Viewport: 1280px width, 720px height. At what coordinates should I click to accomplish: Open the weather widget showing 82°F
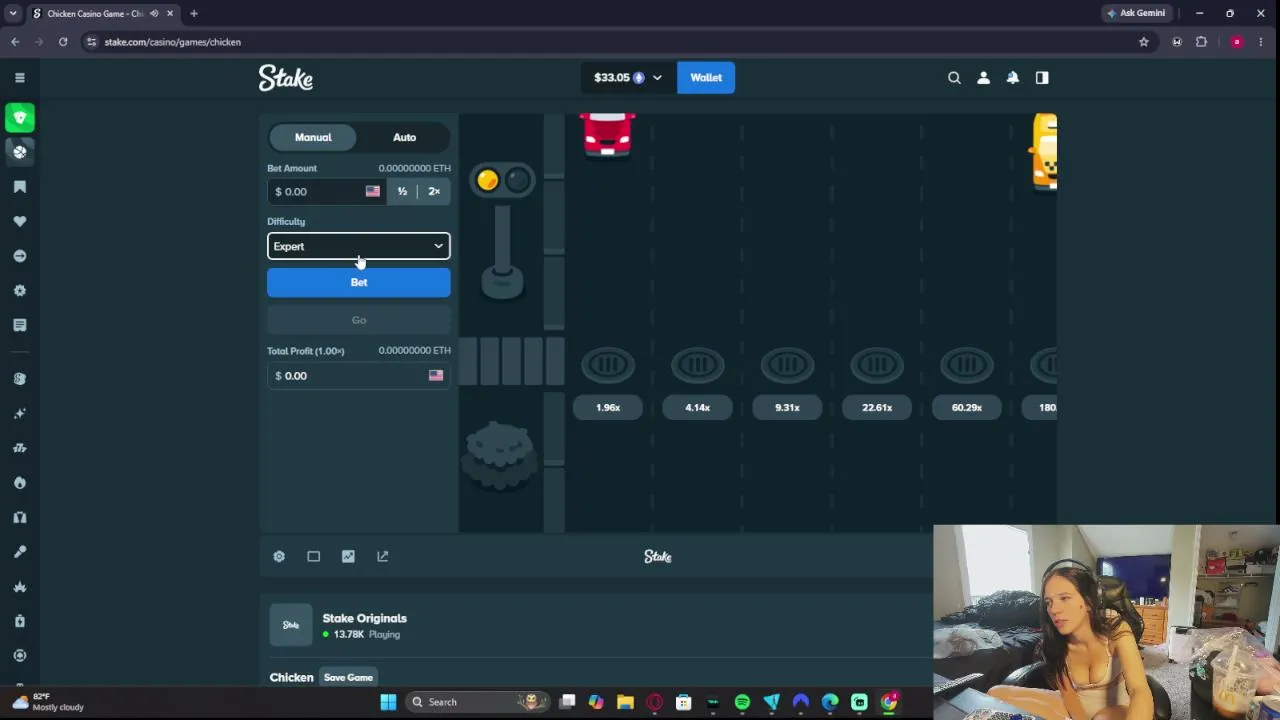pos(48,702)
